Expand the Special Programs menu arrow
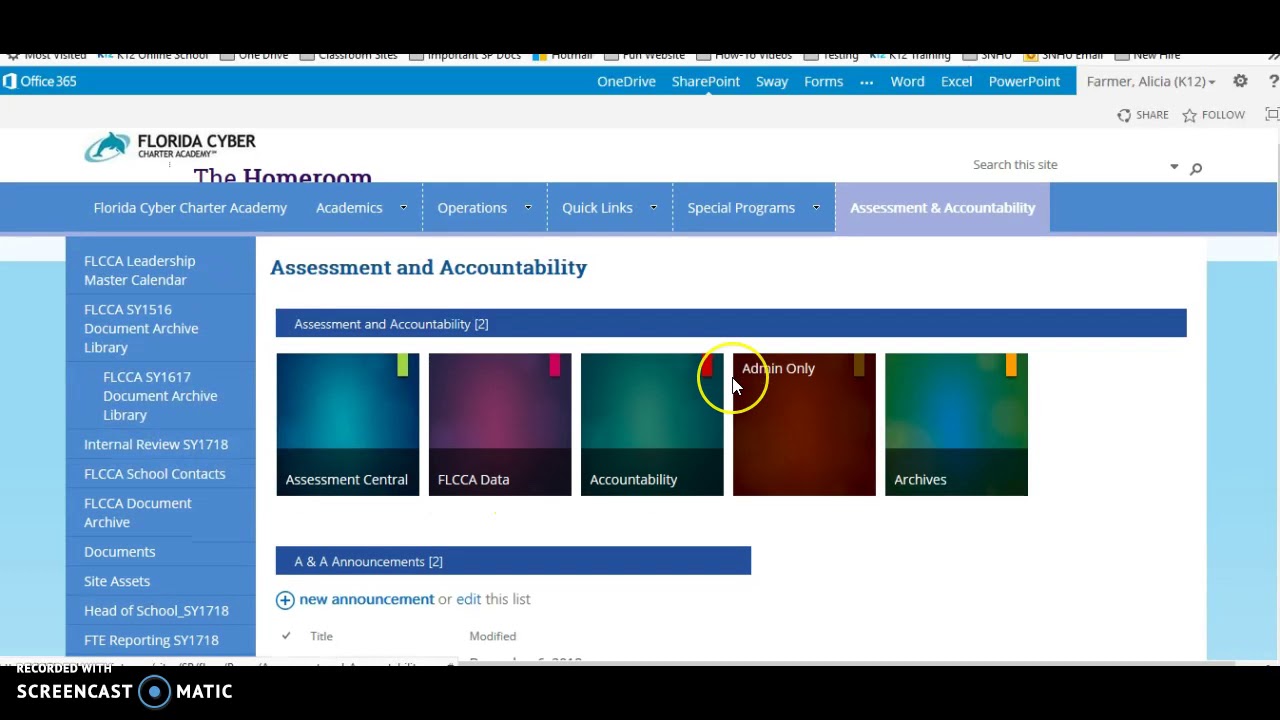This screenshot has width=1280, height=720. point(815,208)
